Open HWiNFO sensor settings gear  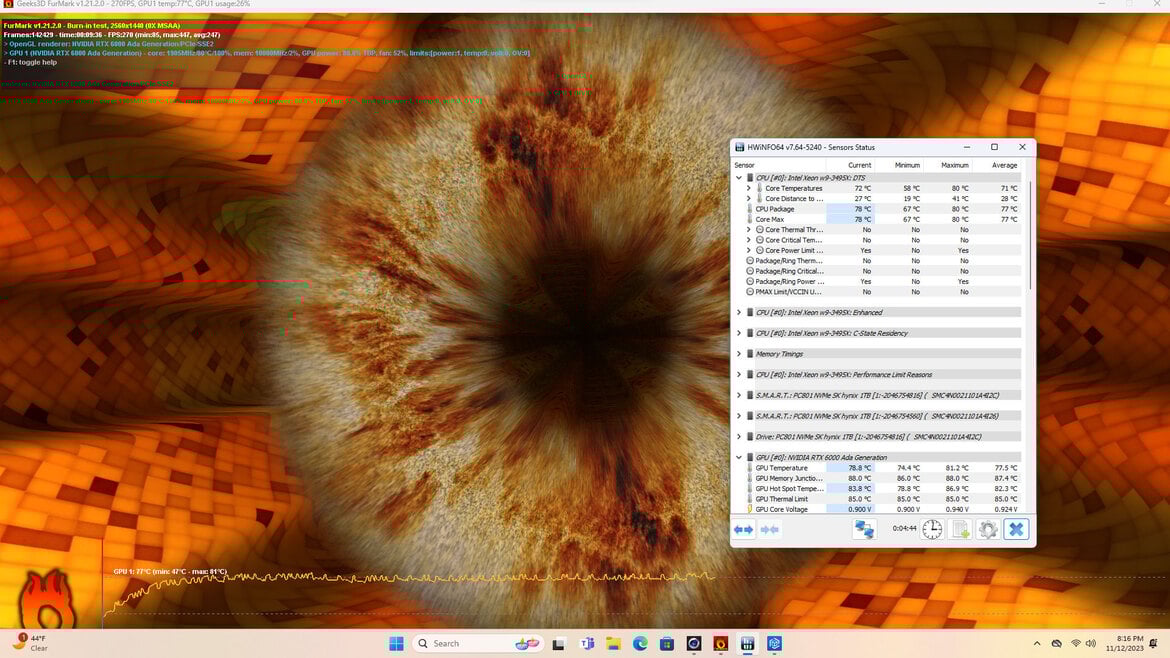click(x=988, y=529)
